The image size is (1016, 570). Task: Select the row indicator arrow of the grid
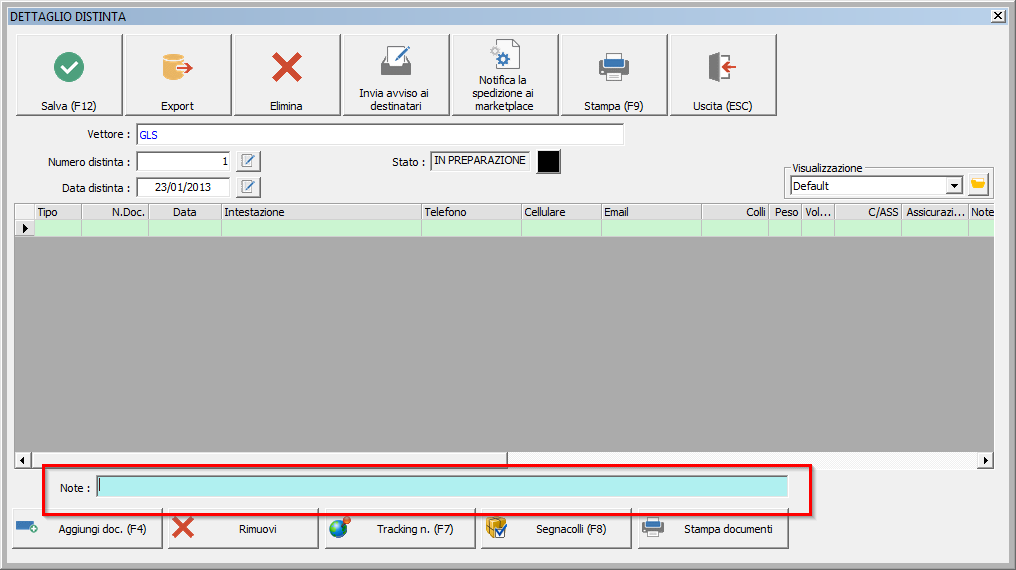click(x=25, y=228)
